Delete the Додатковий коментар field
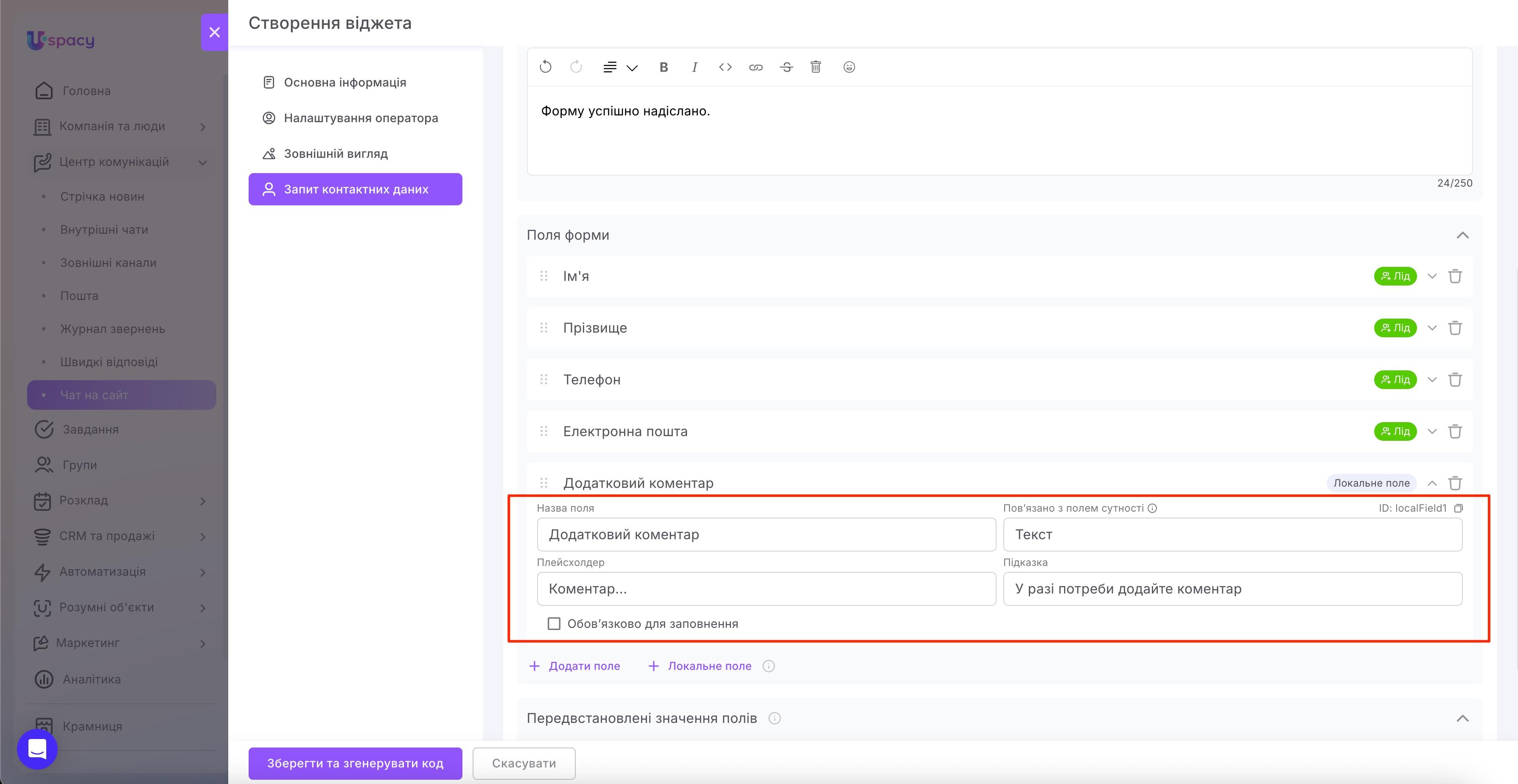1518x784 pixels. pyautogui.click(x=1455, y=483)
